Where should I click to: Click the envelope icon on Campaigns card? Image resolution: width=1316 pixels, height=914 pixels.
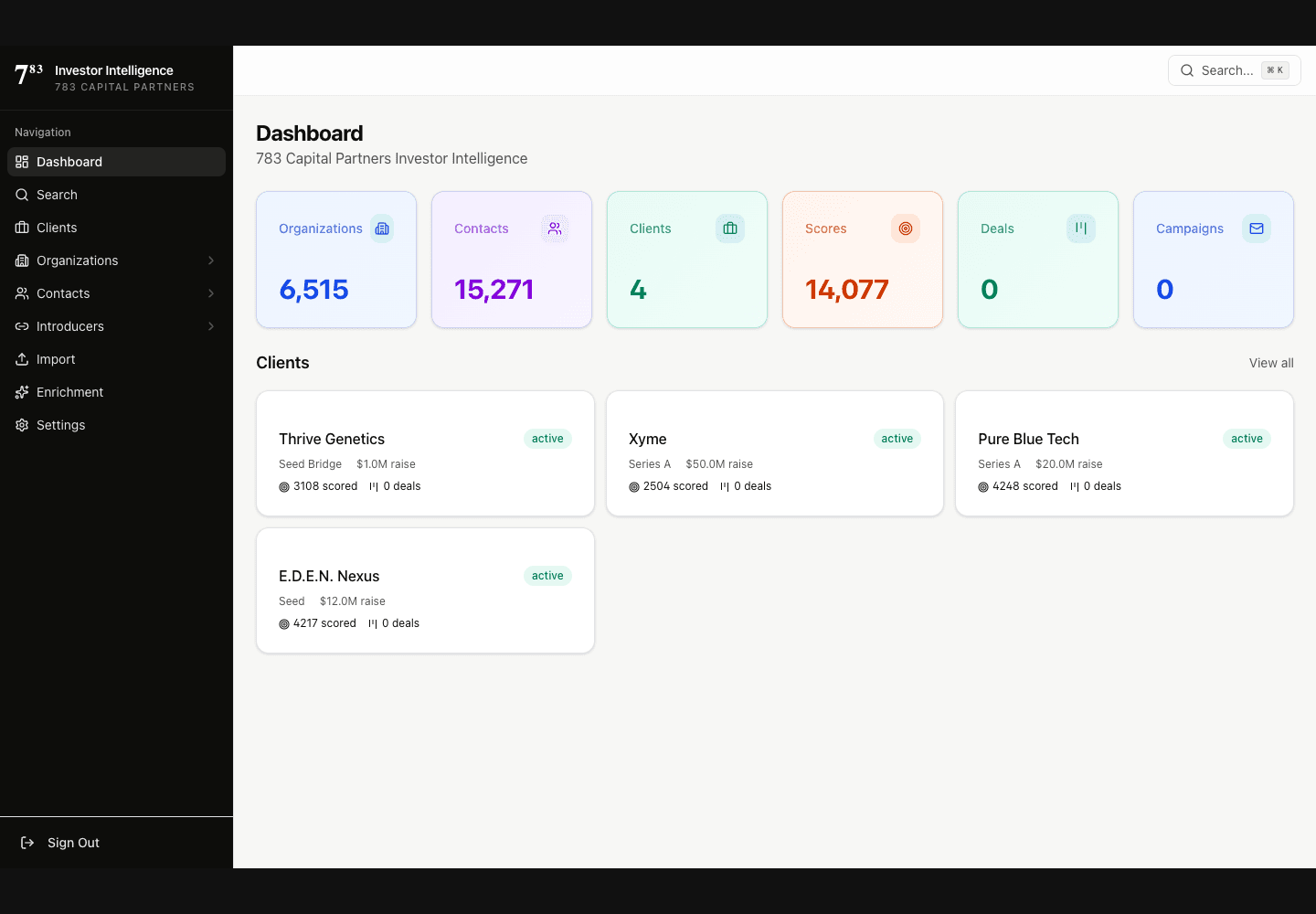click(x=1257, y=228)
